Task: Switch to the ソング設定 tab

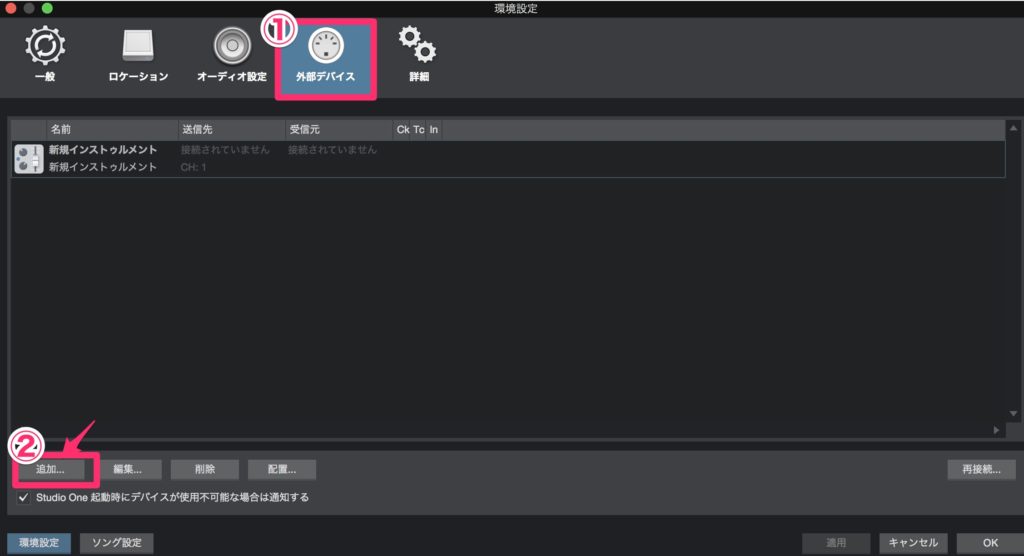Action: click(117, 543)
